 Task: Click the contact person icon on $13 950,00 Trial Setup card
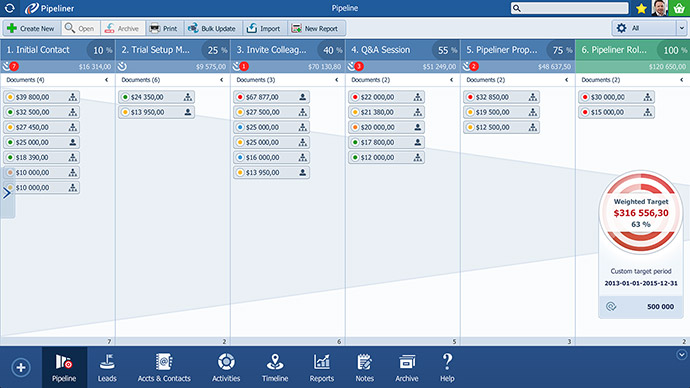pyautogui.click(x=188, y=112)
